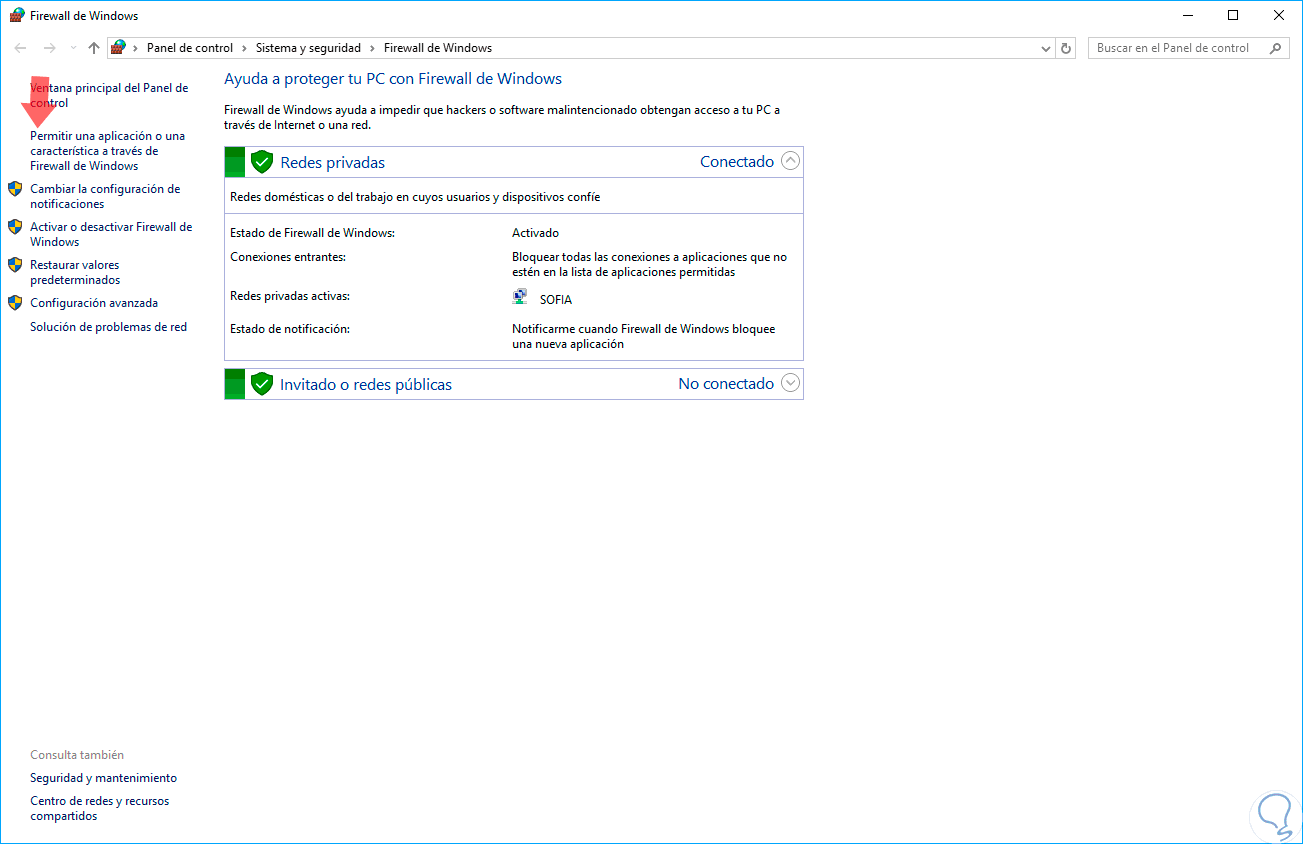Click shield icon beside Configuración avanzada
This screenshot has width=1303, height=844.
coord(15,303)
